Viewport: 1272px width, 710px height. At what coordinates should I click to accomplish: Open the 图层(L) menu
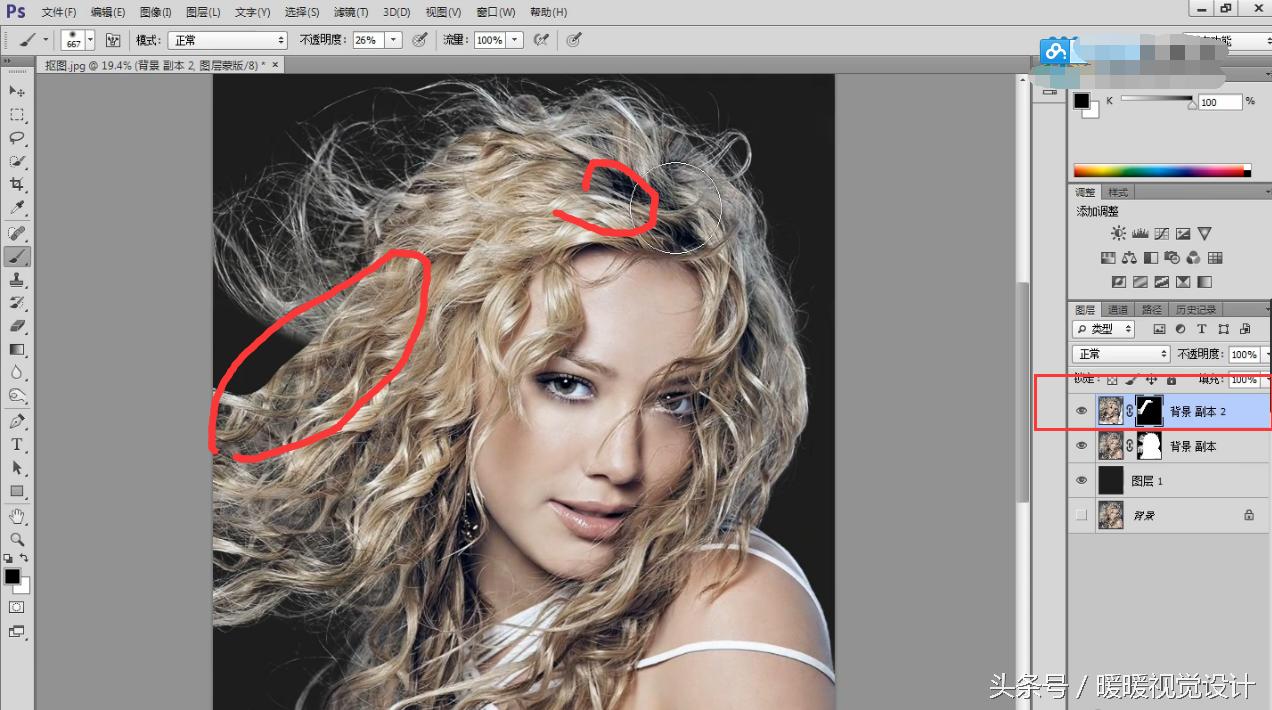204,12
